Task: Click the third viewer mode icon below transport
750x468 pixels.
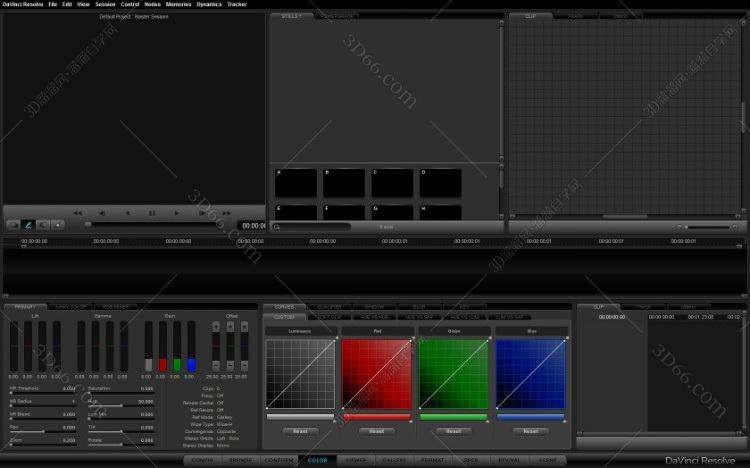Action: point(43,224)
